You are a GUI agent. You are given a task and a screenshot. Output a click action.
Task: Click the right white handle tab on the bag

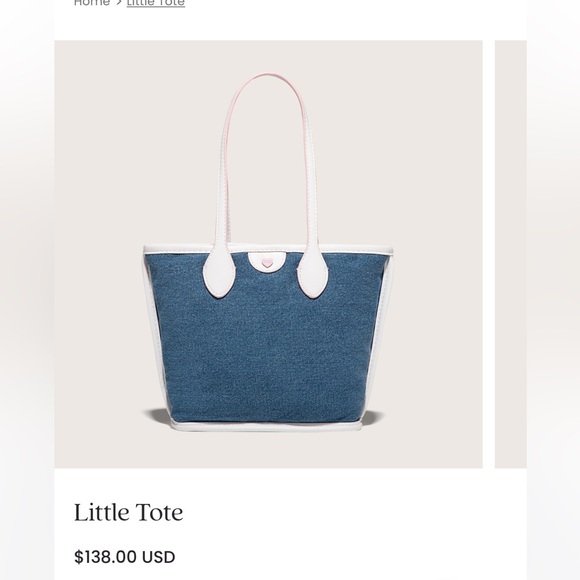pyautogui.click(x=313, y=273)
